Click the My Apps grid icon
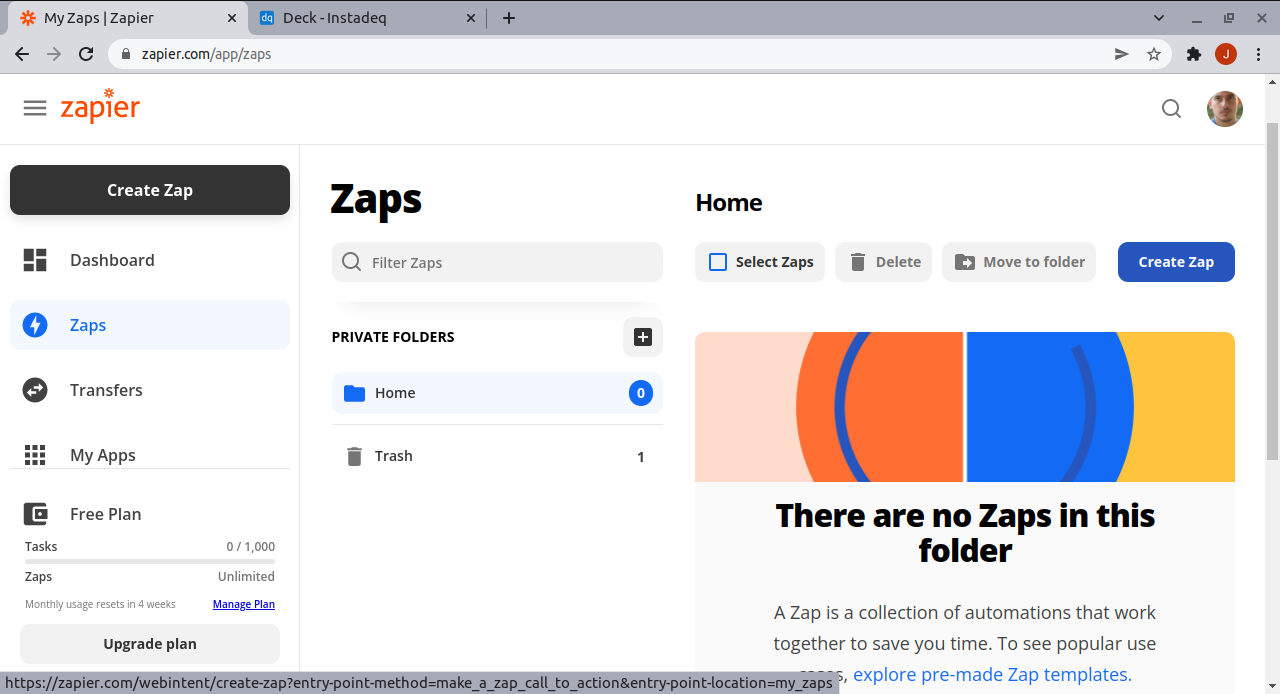The height and width of the screenshot is (694, 1280). (35, 455)
